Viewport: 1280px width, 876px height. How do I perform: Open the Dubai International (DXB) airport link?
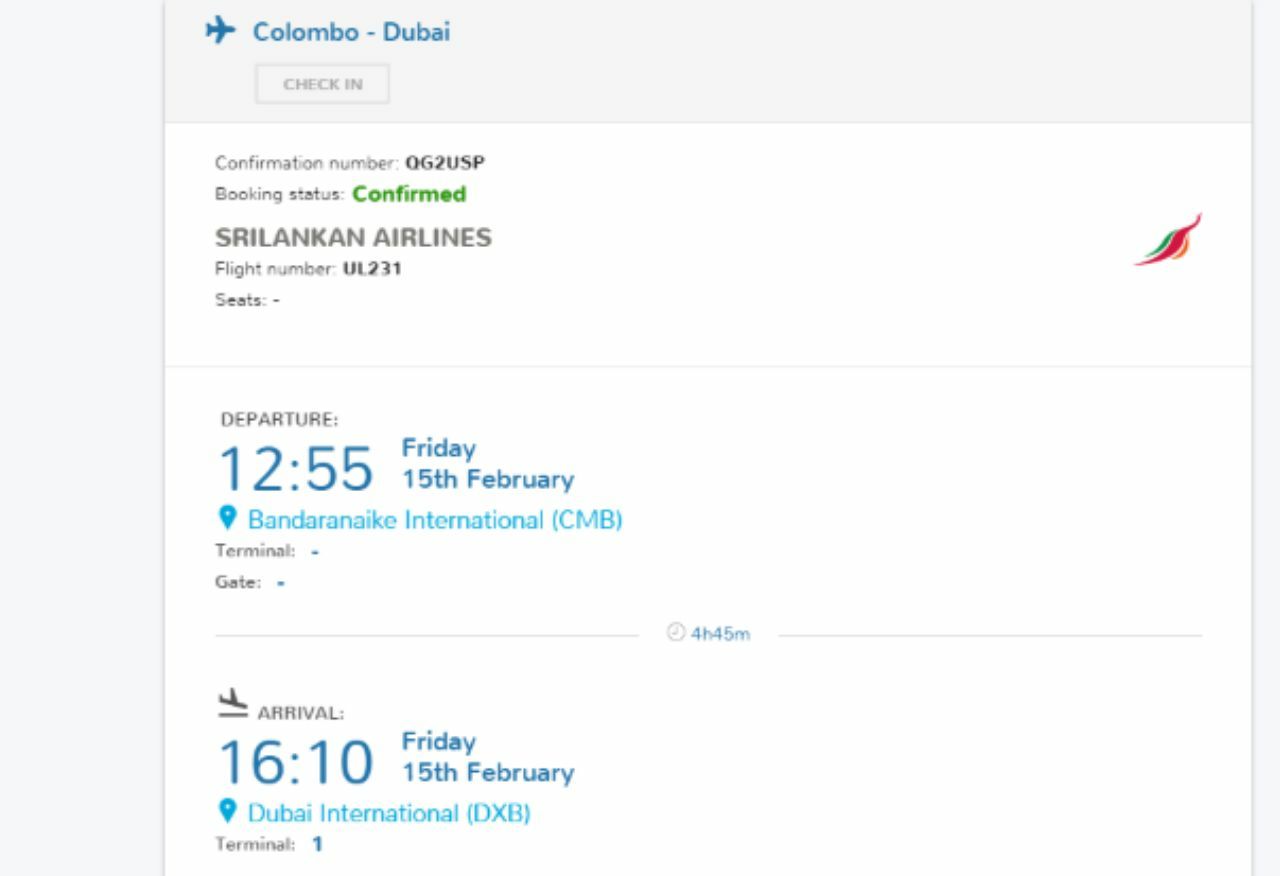[389, 813]
